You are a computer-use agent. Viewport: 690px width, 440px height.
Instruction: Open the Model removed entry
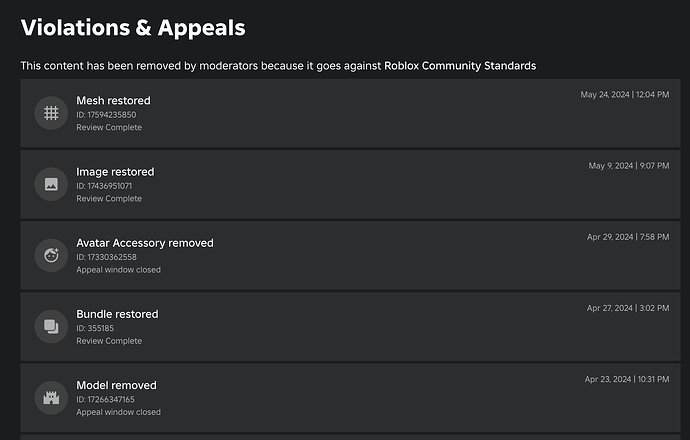coord(350,398)
